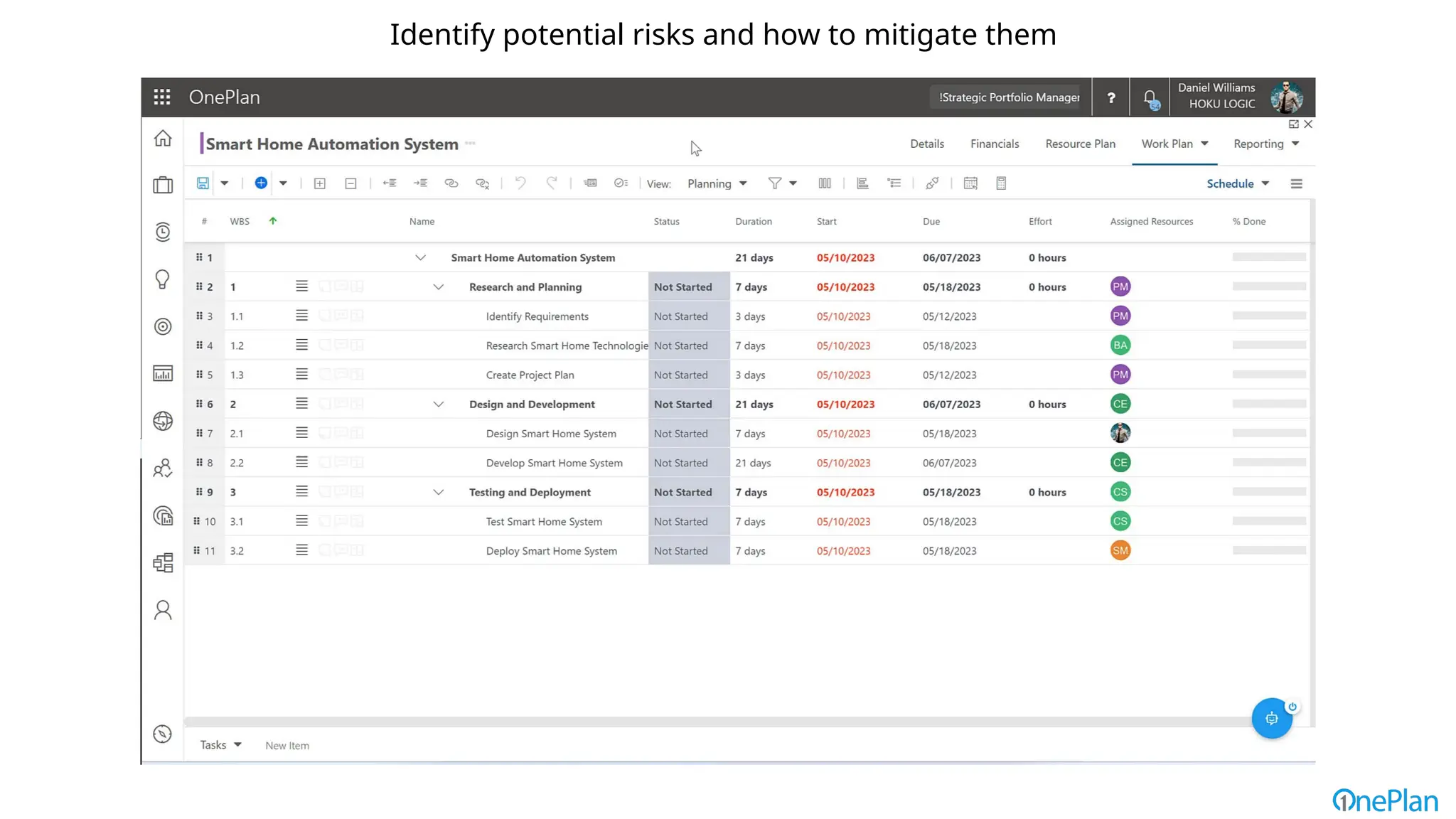Expand all tasks with plus-box icon

coord(320,183)
